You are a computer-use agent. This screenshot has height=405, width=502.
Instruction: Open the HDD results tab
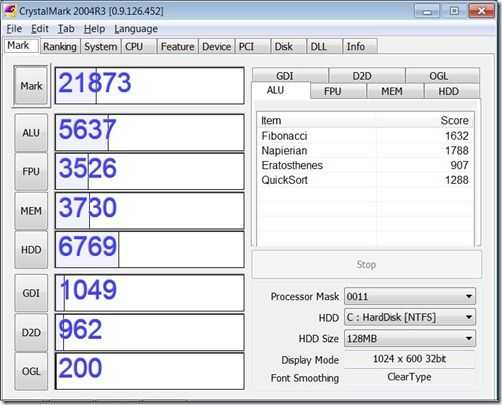point(452,91)
